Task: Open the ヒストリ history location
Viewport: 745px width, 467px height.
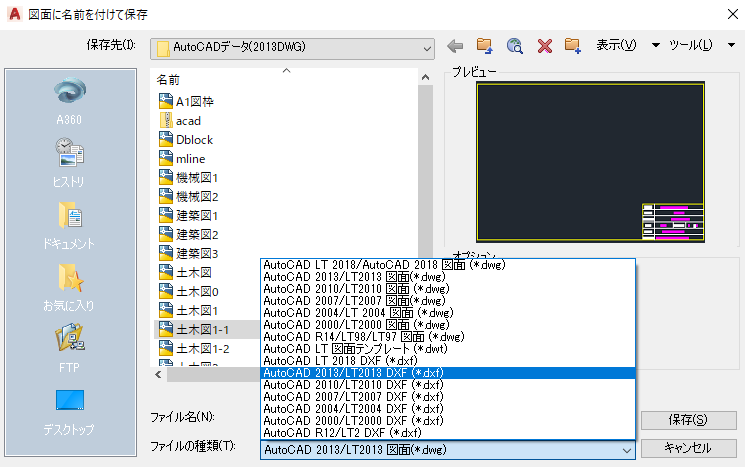Action: pyautogui.click(x=69, y=162)
